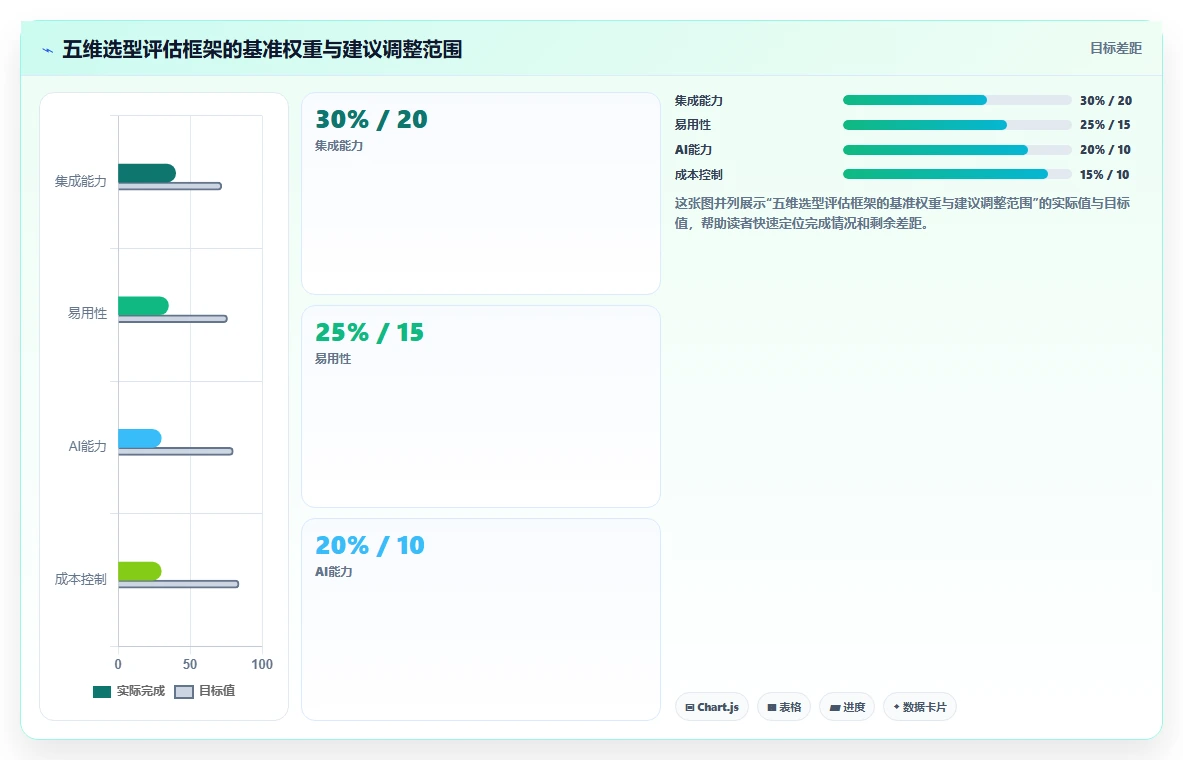Screen dimensions: 1183x760
Task: Click the description paragraph starting 这张图并列展示
Action: tap(902, 213)
